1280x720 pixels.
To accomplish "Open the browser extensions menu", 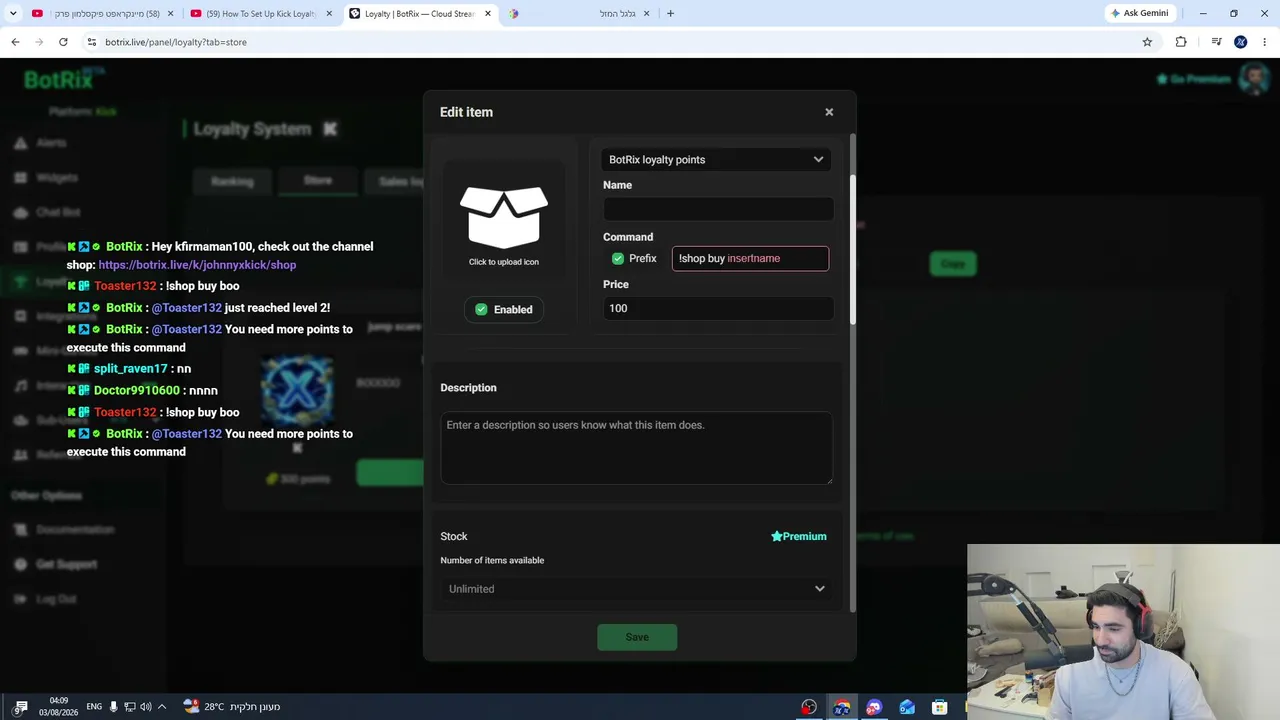I will pos(1181,42).
